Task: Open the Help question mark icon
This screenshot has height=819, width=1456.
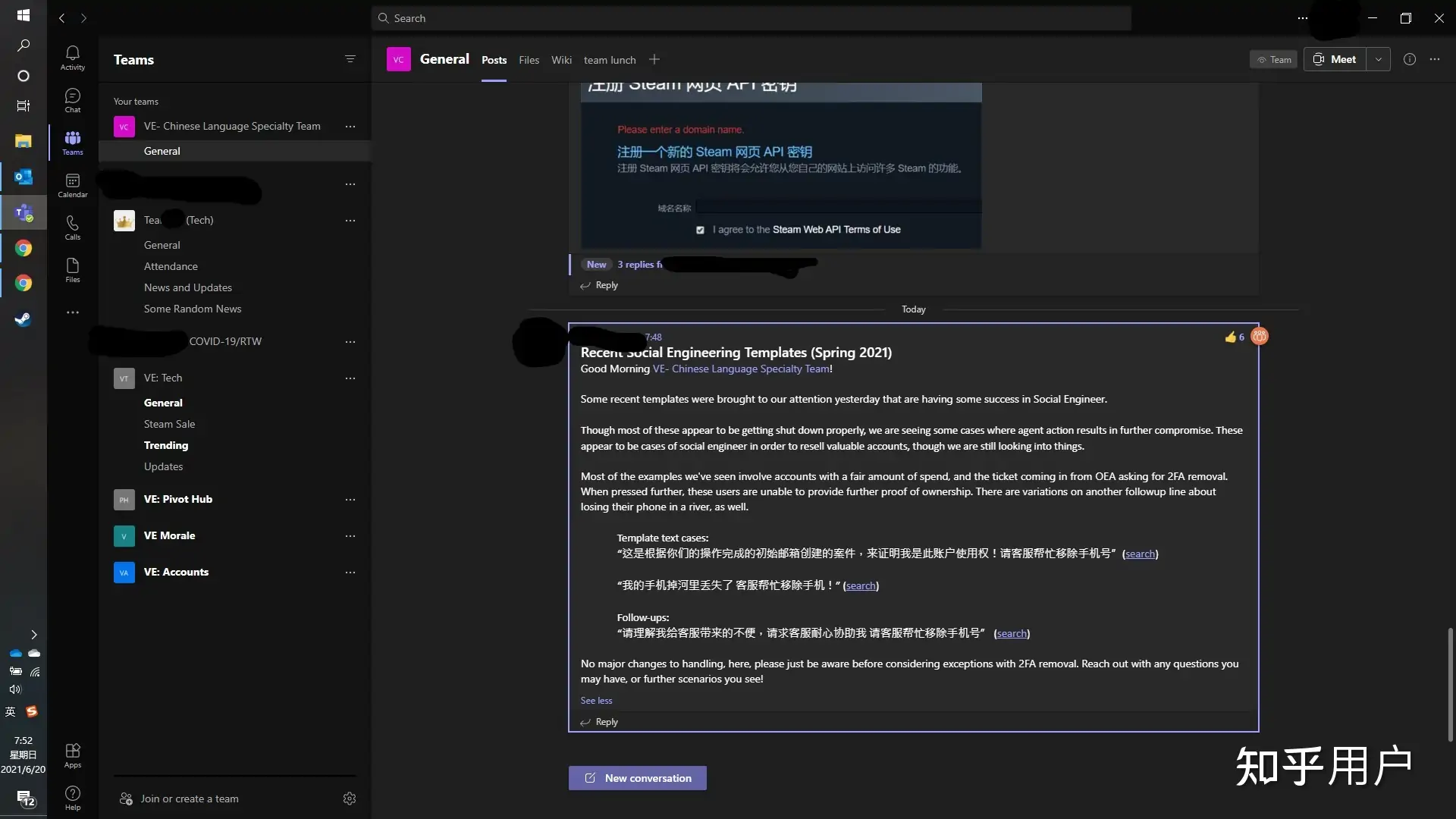Action: click(72, 798)
